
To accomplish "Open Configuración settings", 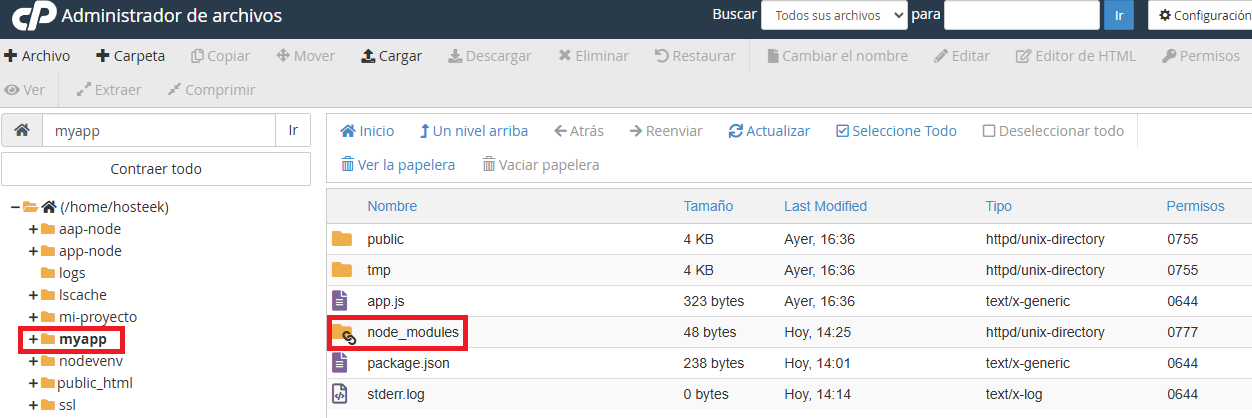I will (1200, 15).
